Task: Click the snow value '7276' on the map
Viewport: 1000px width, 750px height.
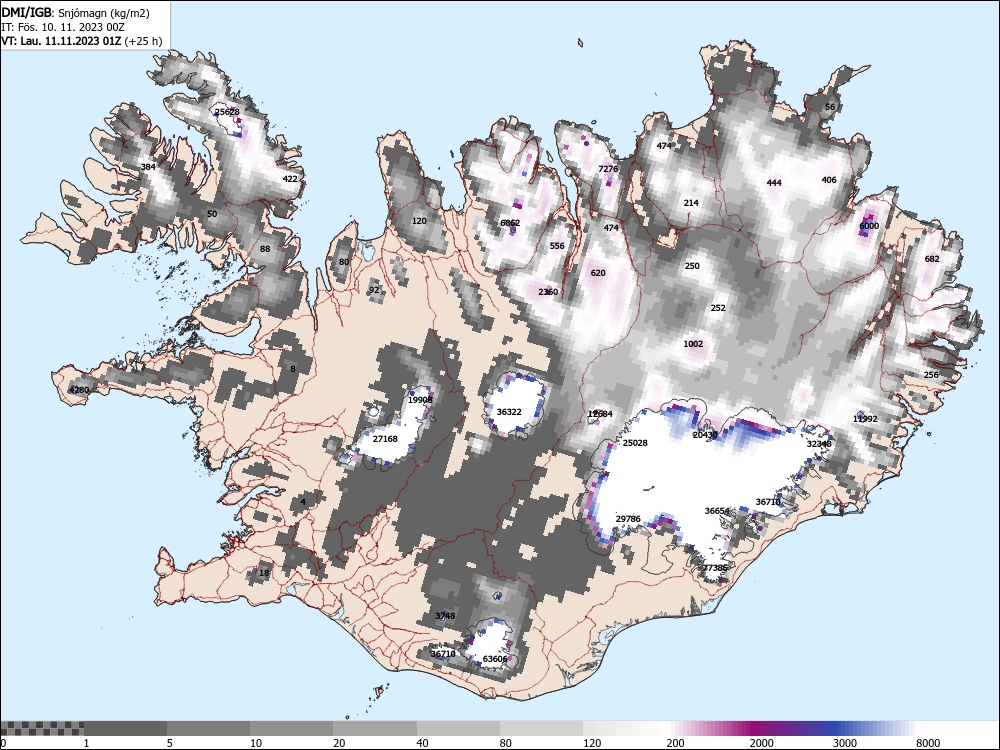Action: tap(608, 169)
